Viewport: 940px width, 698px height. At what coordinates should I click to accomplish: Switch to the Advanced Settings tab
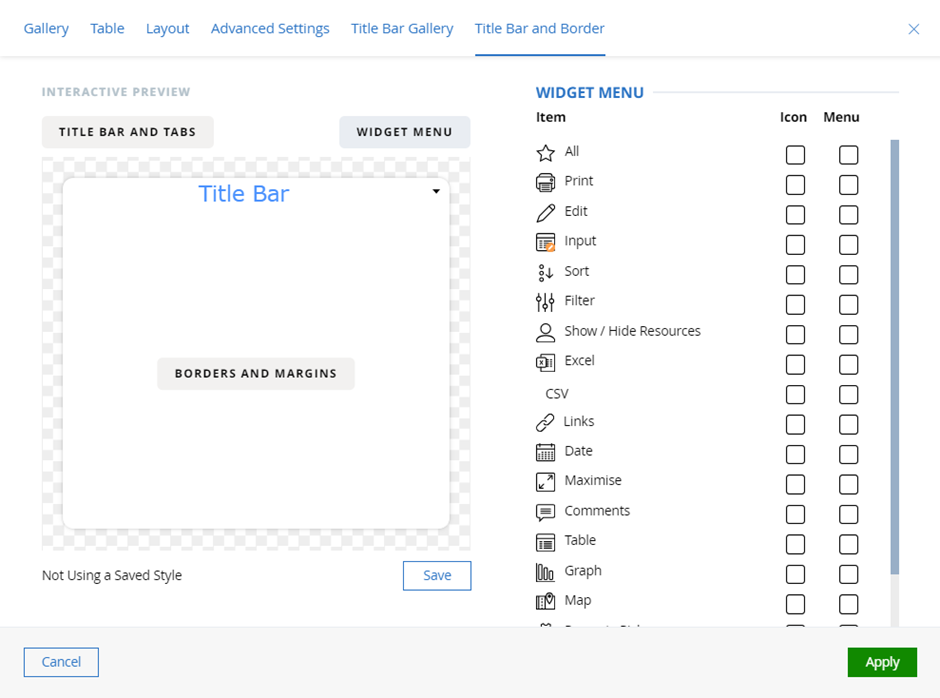[270, 28]
